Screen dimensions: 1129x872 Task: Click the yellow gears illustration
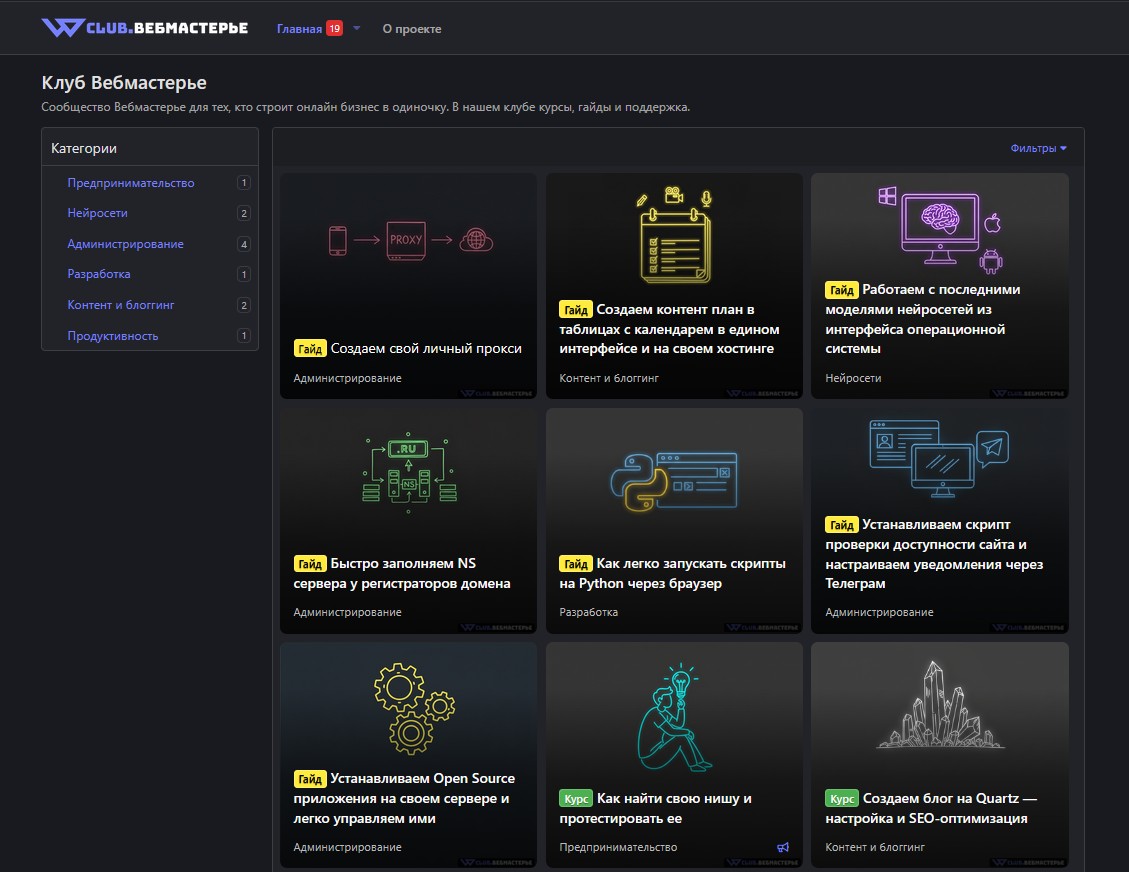coord(412,707)
